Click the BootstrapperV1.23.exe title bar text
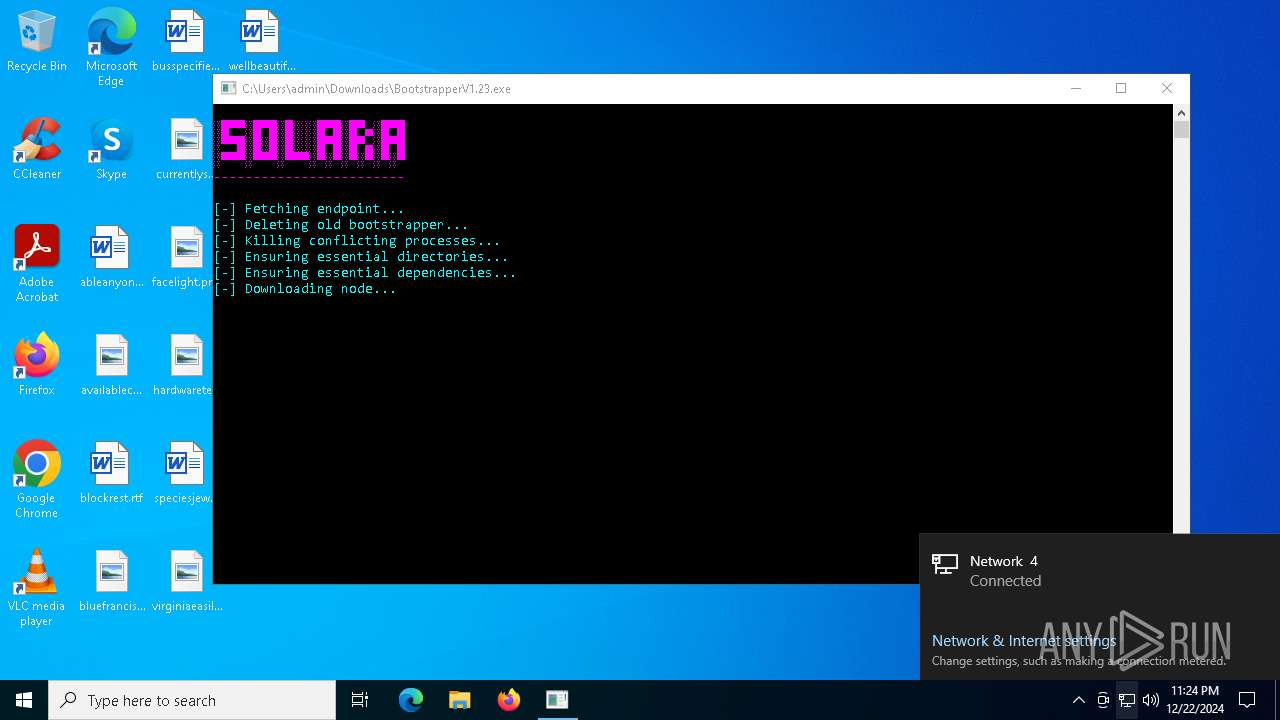This screenshot has width=1280, height=720. [376, 89]
